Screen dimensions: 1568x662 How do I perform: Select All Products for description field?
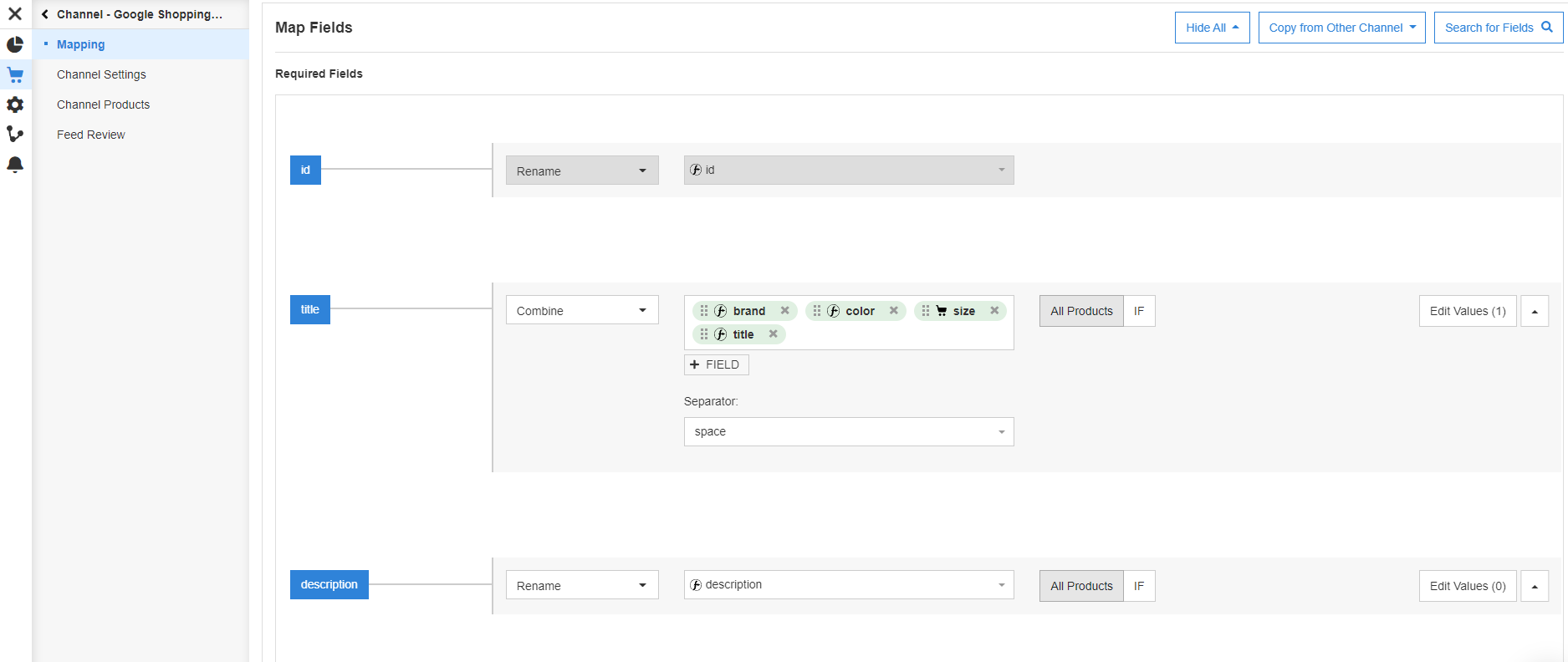(1081, 586)
